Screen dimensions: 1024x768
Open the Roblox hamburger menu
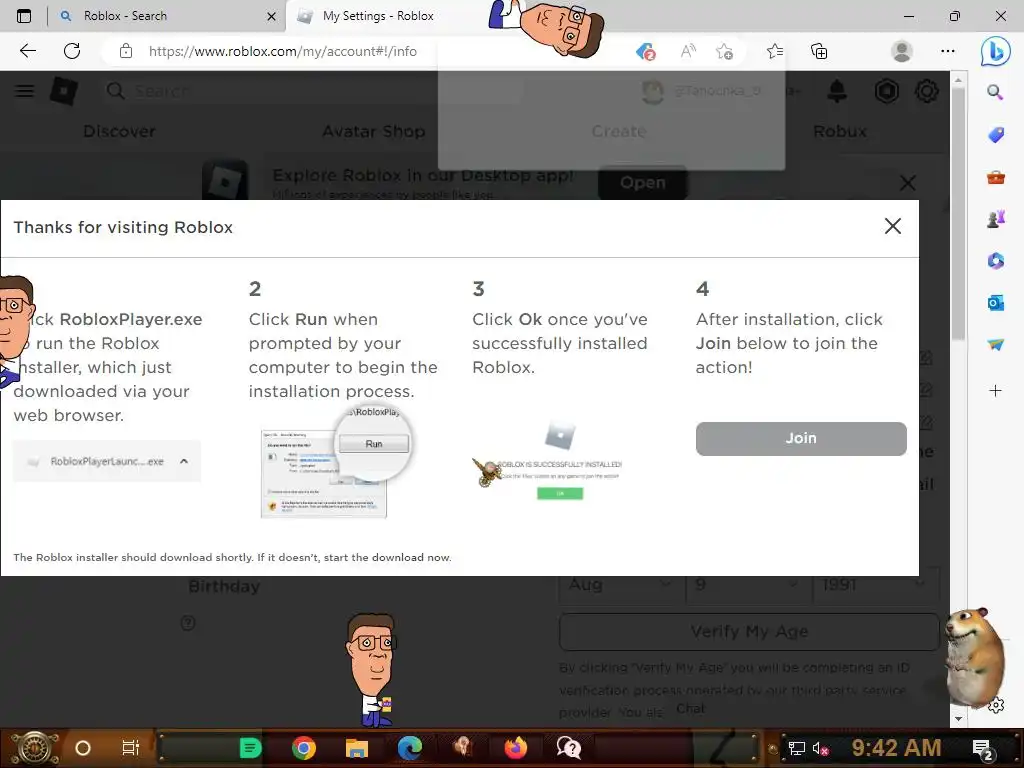click(x=24, y=91)
